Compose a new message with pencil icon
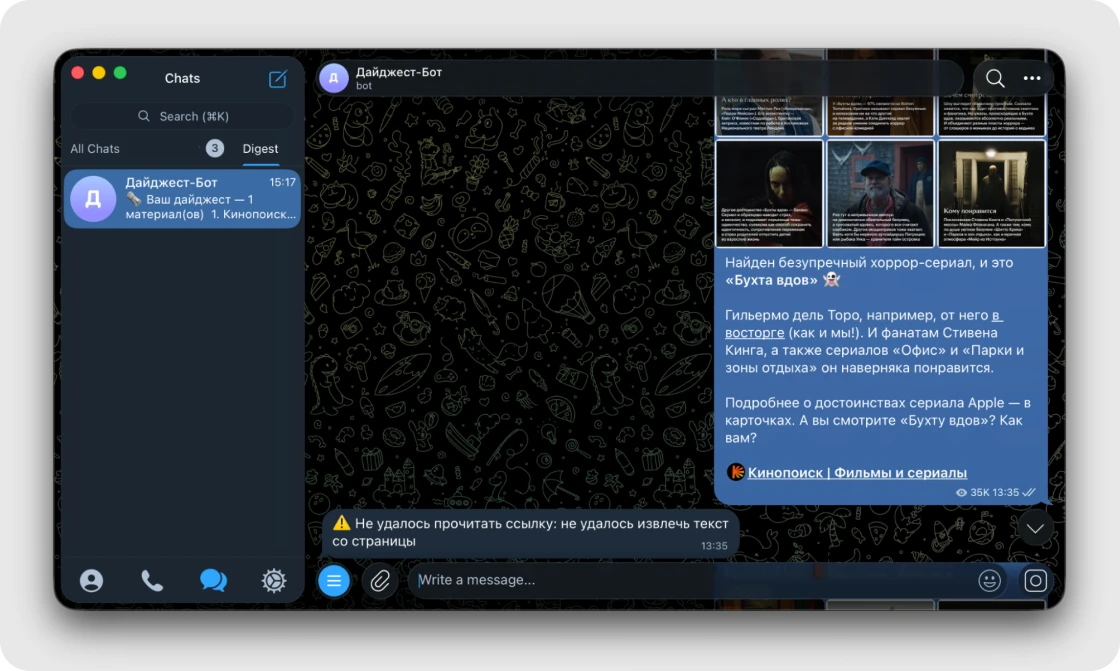Viewport: 1120px width, 671px height. (x=278, y=79)
